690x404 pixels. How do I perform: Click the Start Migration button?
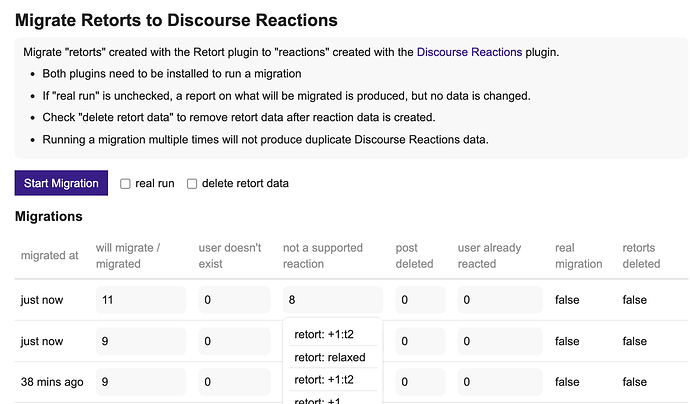(61, 183)
